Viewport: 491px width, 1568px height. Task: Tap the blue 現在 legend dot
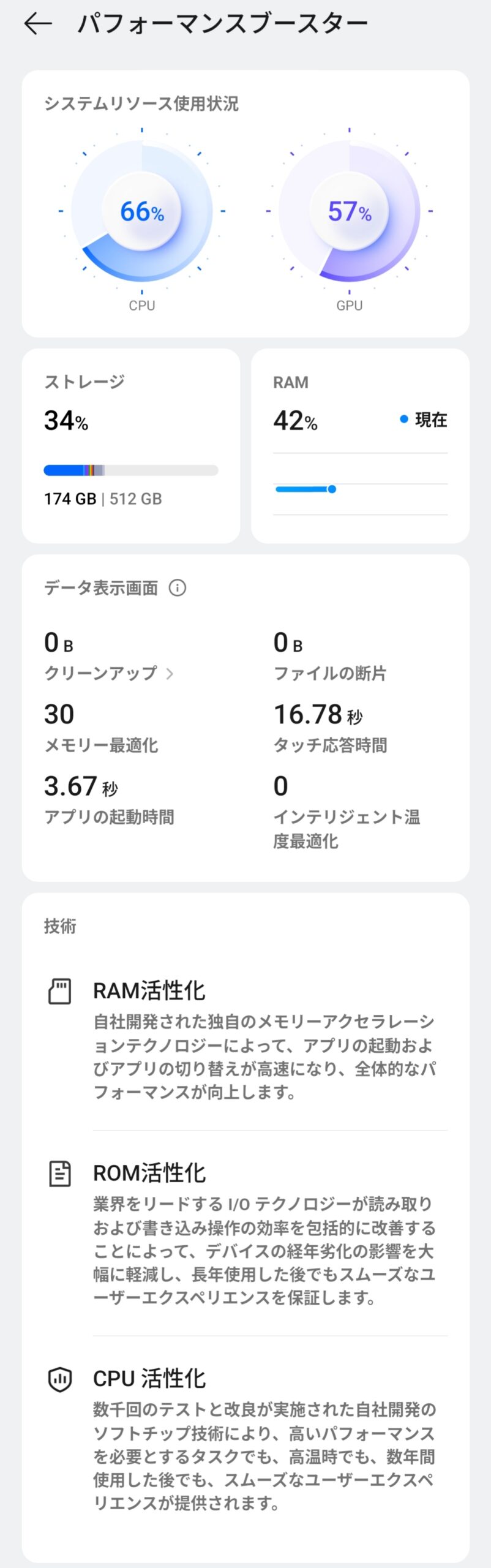403,420
